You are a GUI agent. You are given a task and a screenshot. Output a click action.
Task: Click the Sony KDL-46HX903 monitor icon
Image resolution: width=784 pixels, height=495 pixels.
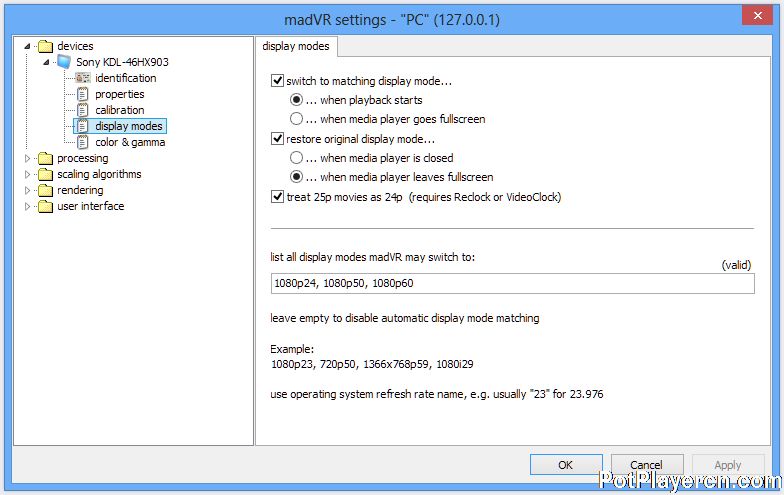click(64, 62)
